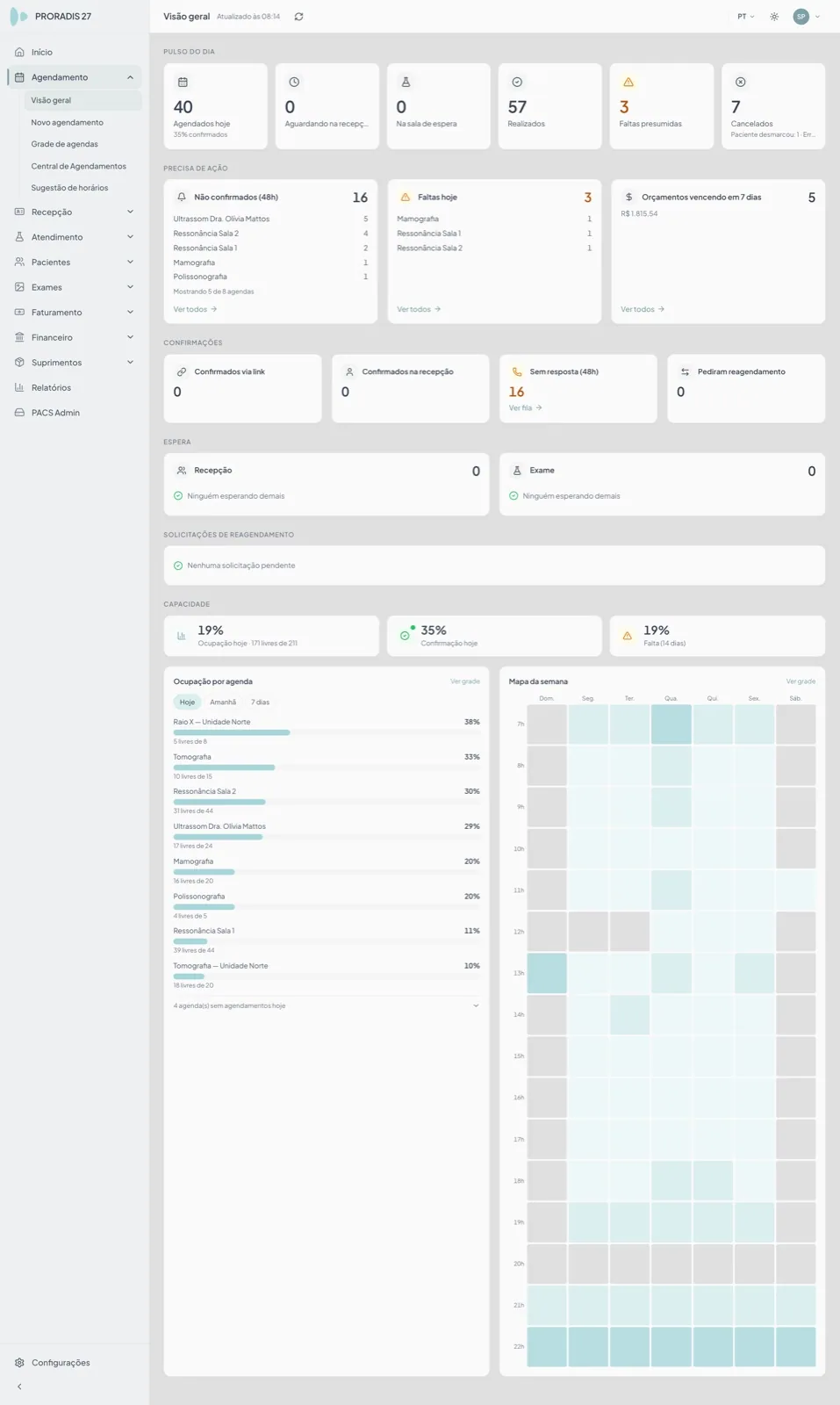The image size is (840, 1405).
Task: Click the check-circle icon on Realizados card
Action: pyautogui.click(x=517, y=83)
